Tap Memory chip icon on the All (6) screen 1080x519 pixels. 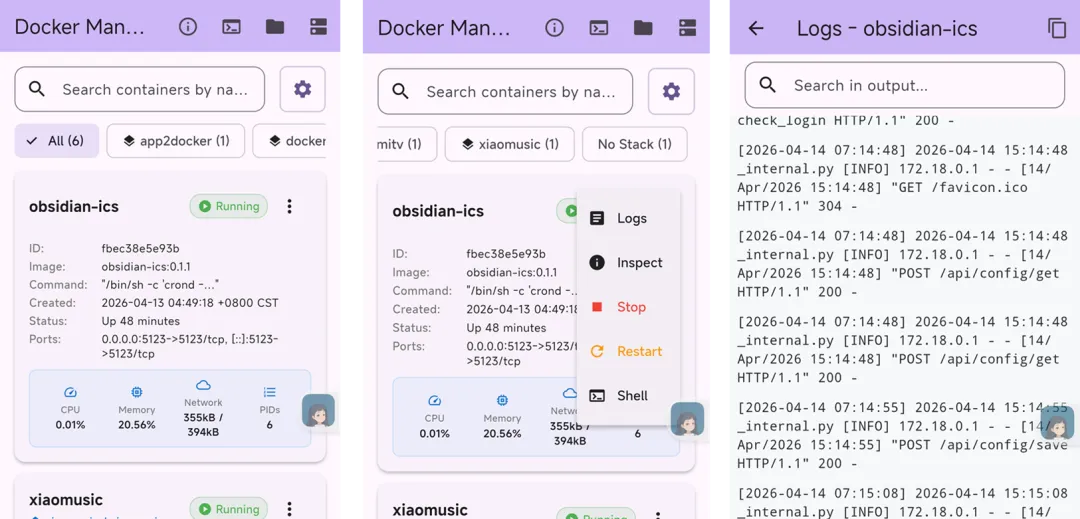(x=136, y=392)
